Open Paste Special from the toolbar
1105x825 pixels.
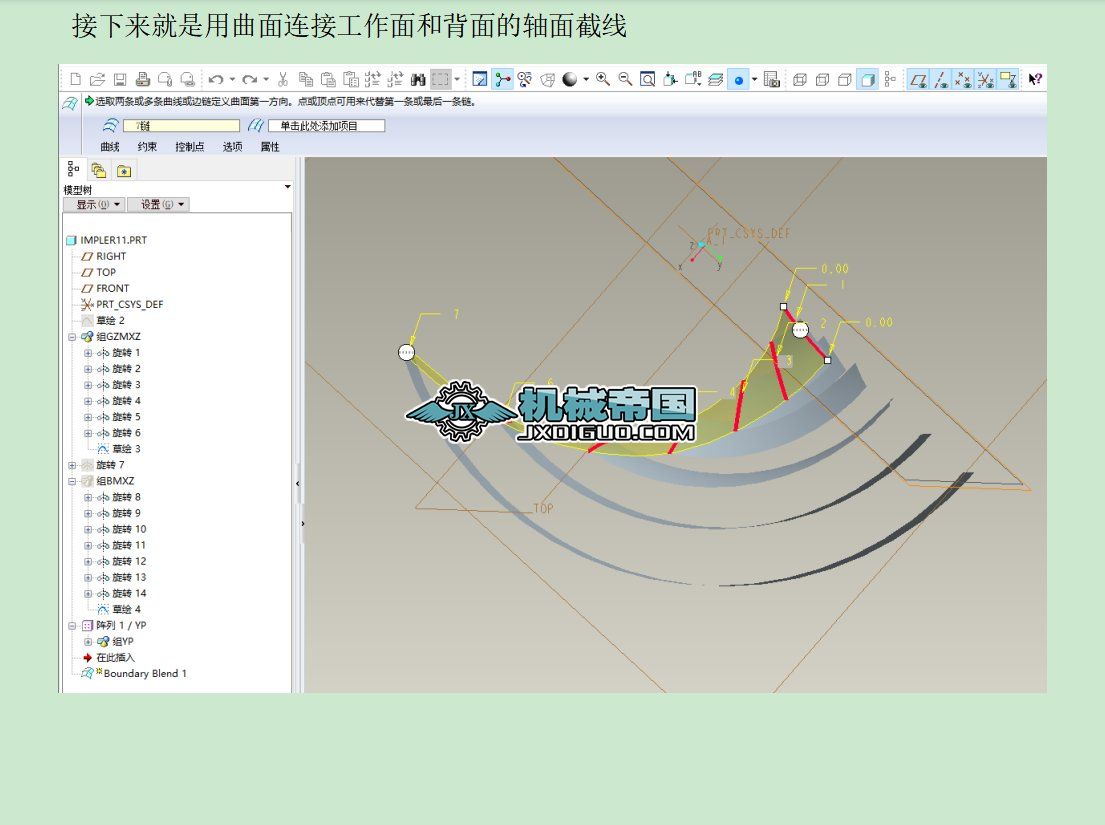tap(351, 80)
